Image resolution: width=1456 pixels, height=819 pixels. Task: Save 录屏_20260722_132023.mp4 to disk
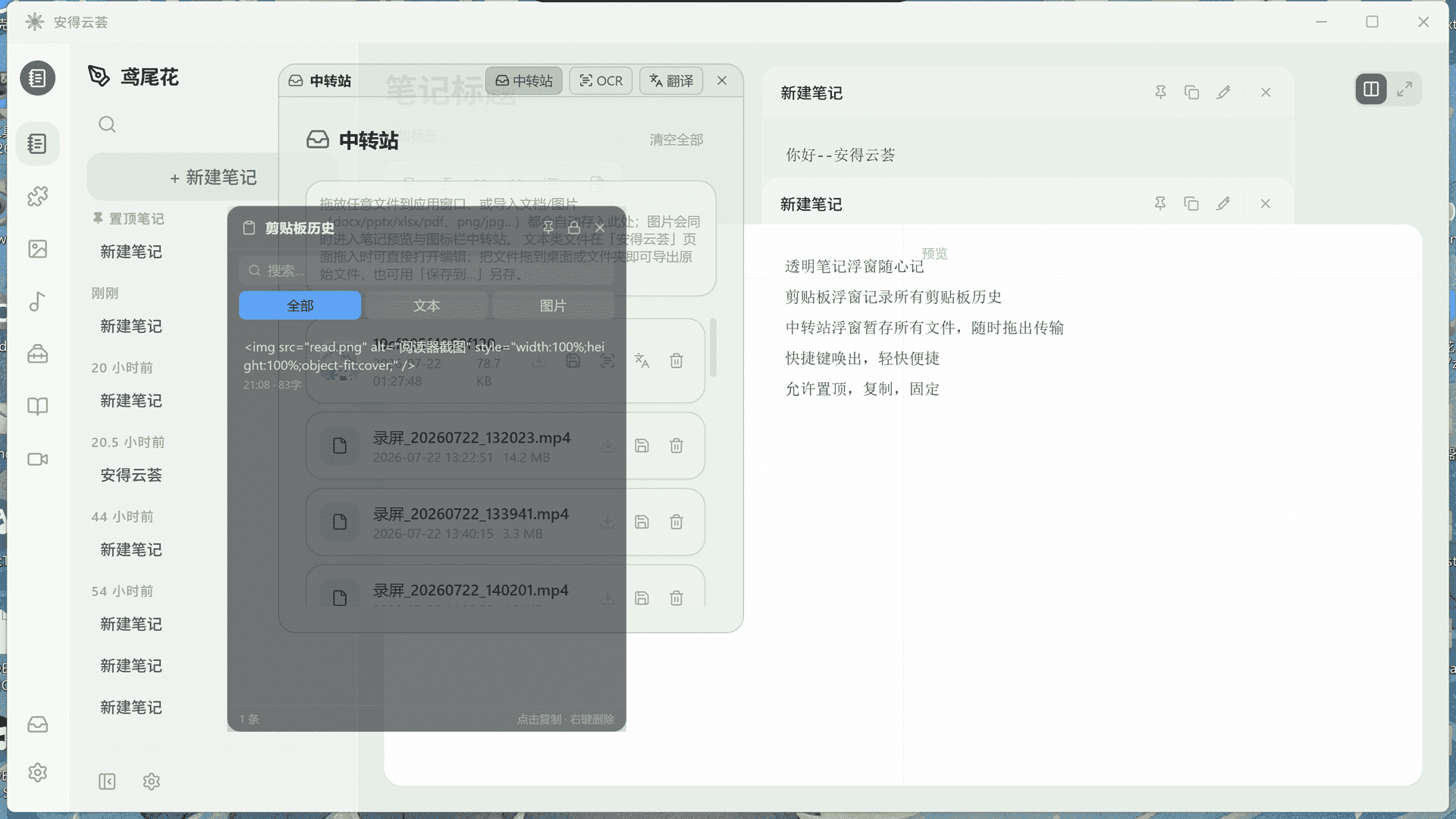pyautogui.click(x=642, y=446)
